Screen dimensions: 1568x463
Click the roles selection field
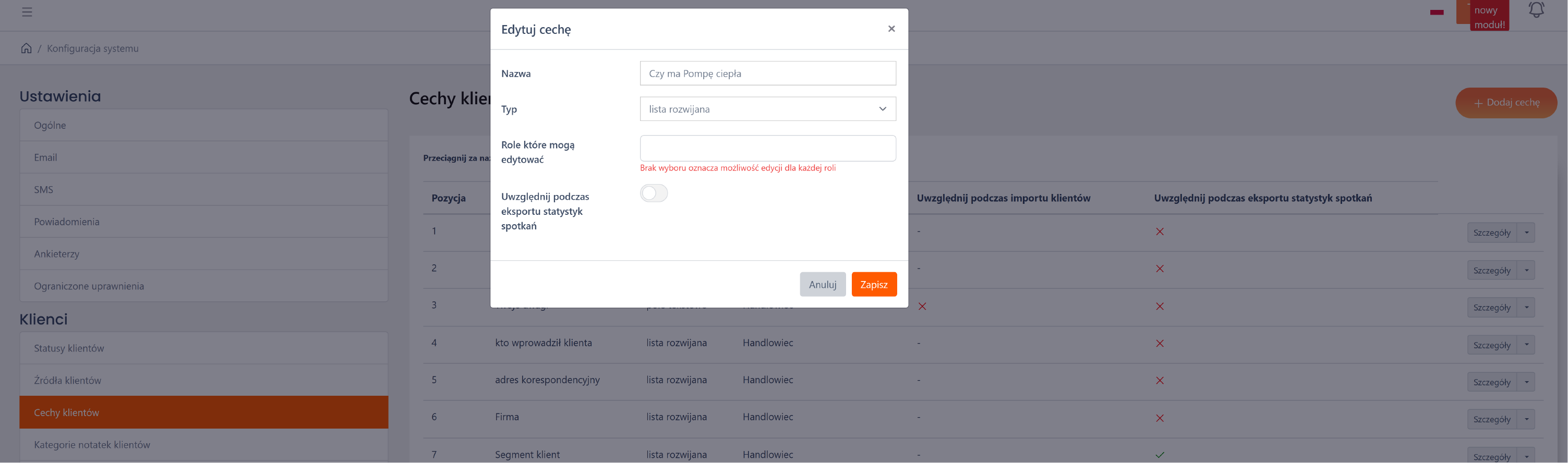[767, 149]
